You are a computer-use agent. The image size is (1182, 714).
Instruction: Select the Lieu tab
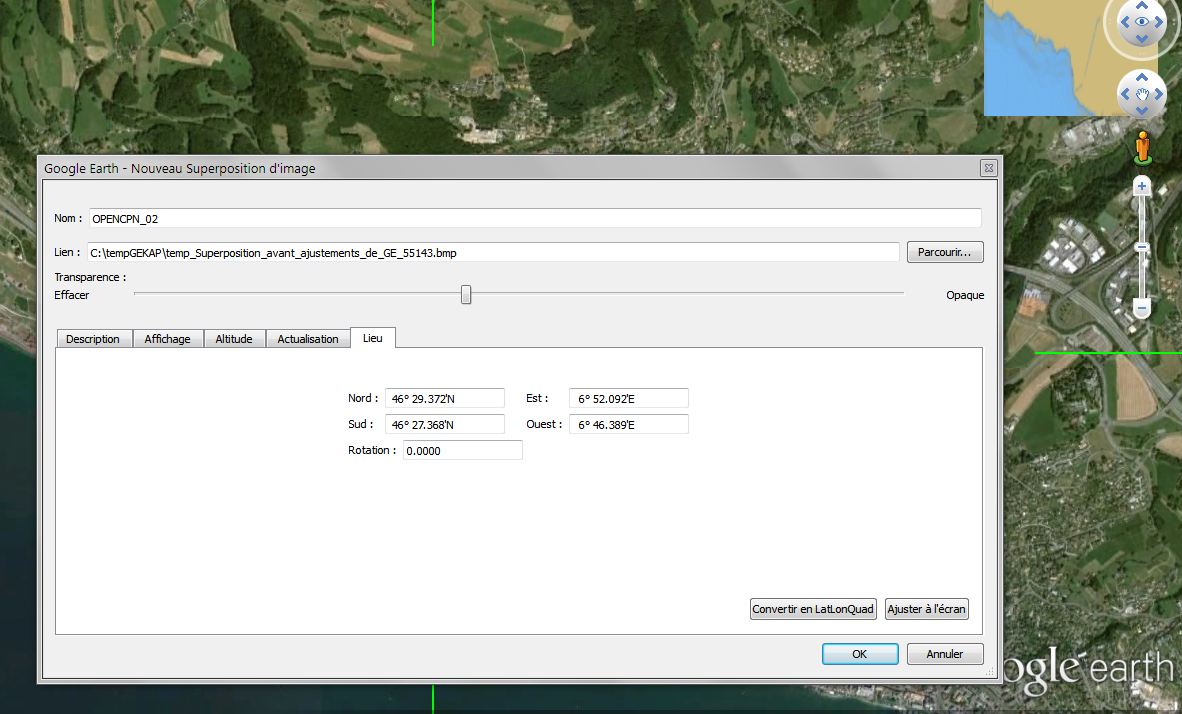[x=372, y=338]
